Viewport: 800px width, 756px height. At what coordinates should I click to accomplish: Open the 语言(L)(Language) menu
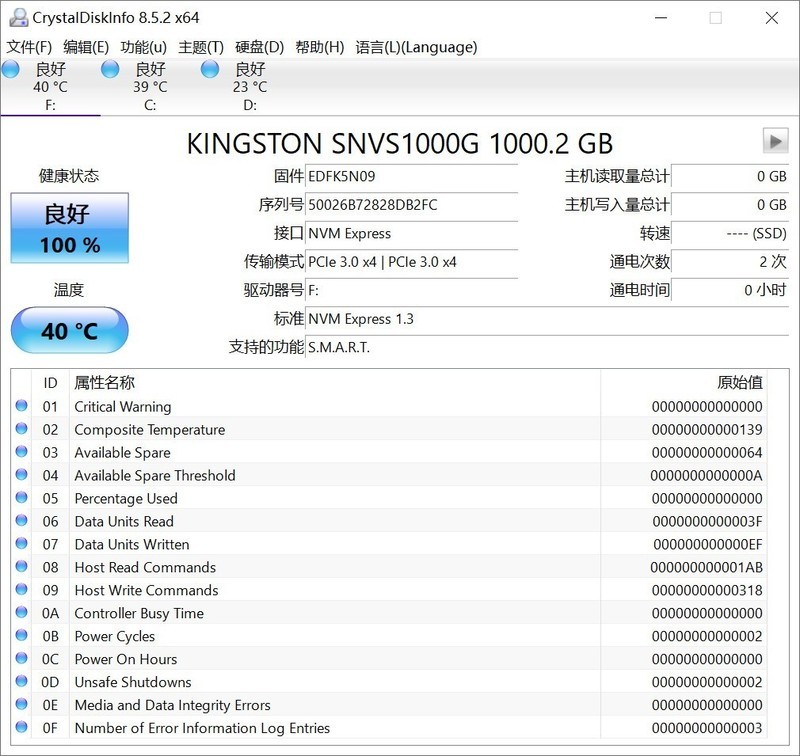(x=418, y=46)
